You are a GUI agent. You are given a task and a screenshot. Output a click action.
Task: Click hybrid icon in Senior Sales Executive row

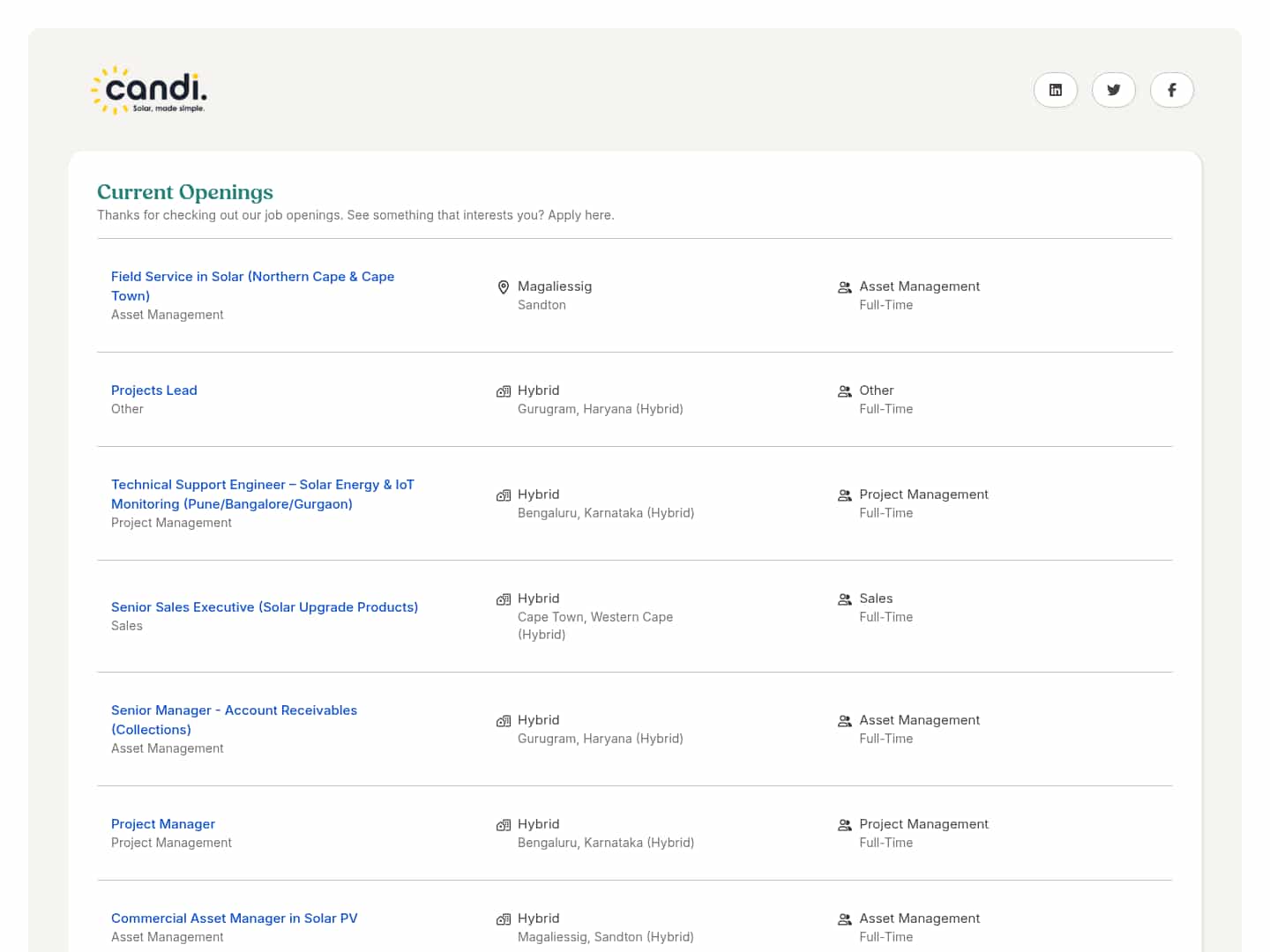pyautogui.click(x=504, y=599)
